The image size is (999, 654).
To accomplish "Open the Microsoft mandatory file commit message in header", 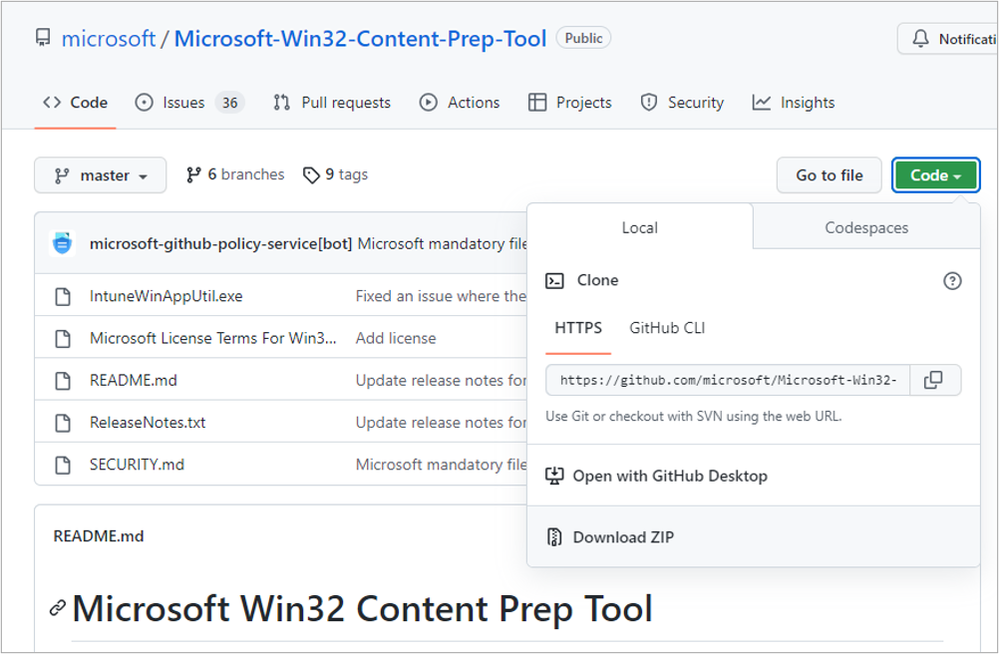I will click(442, 244).
